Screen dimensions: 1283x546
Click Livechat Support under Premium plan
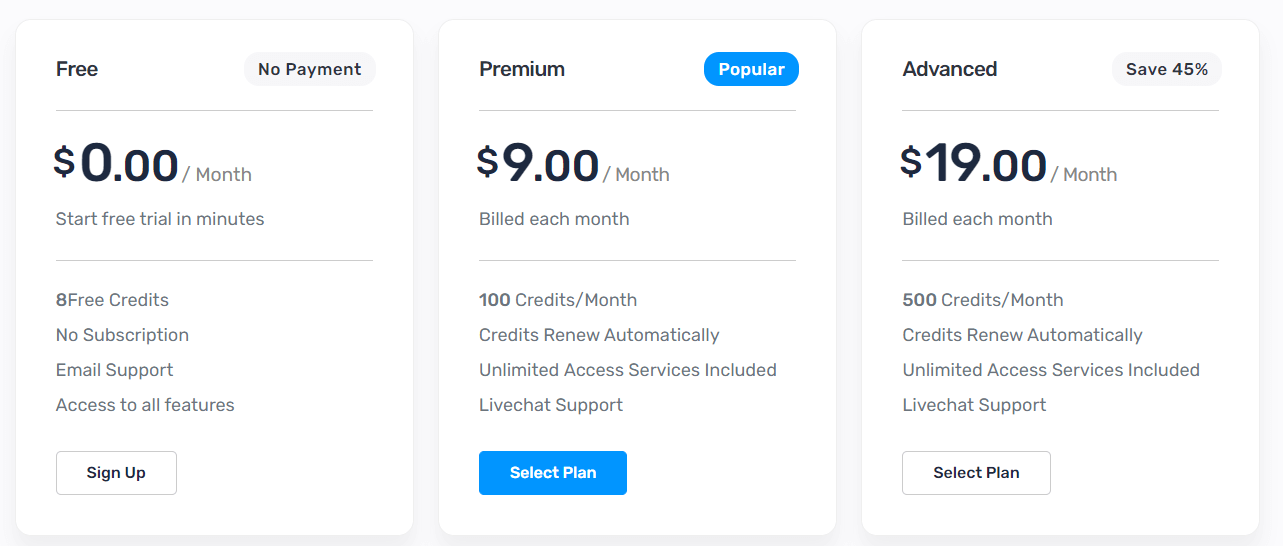pyautogui.click(x=551, y=405)
